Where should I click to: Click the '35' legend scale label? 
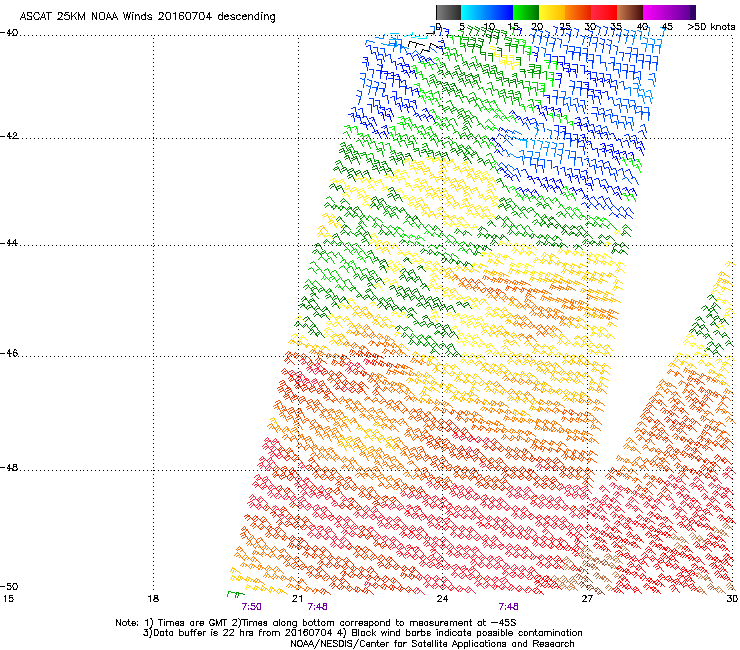coord(616,27)
